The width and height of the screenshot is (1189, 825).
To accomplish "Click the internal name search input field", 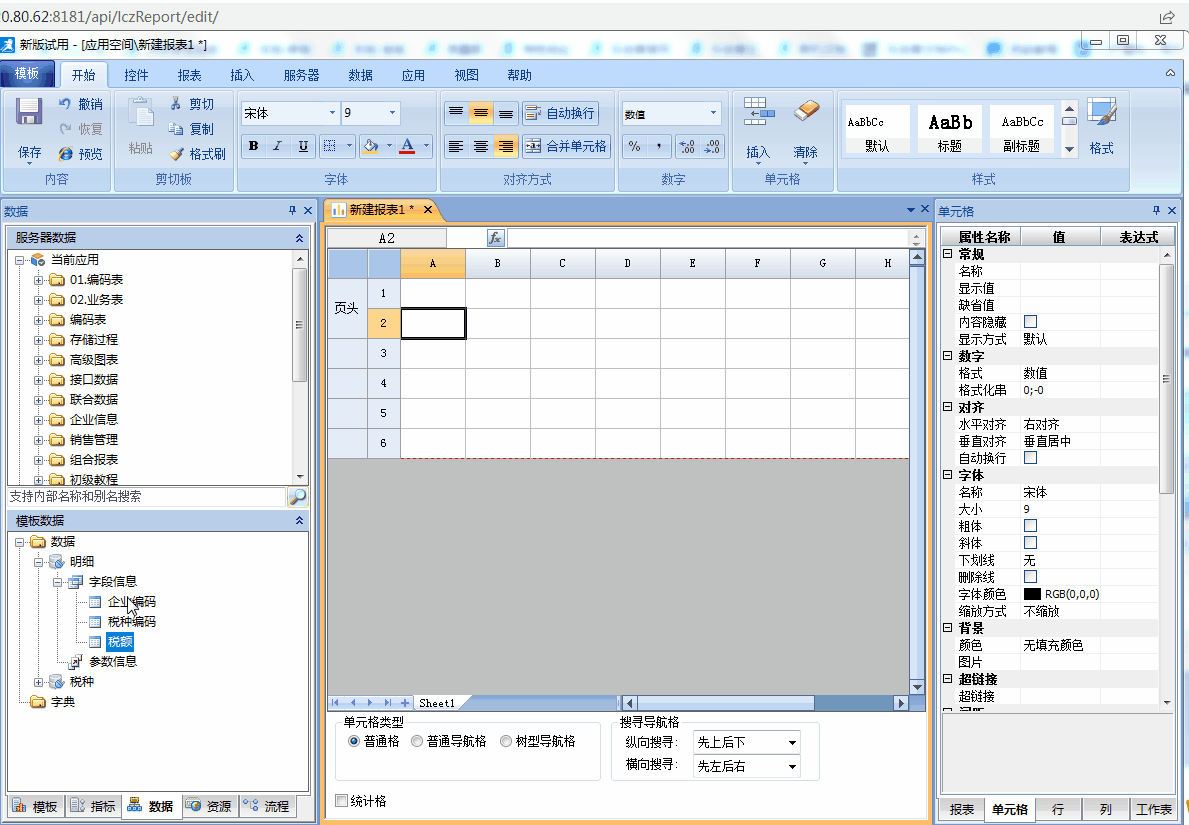I will pos(145,497).
